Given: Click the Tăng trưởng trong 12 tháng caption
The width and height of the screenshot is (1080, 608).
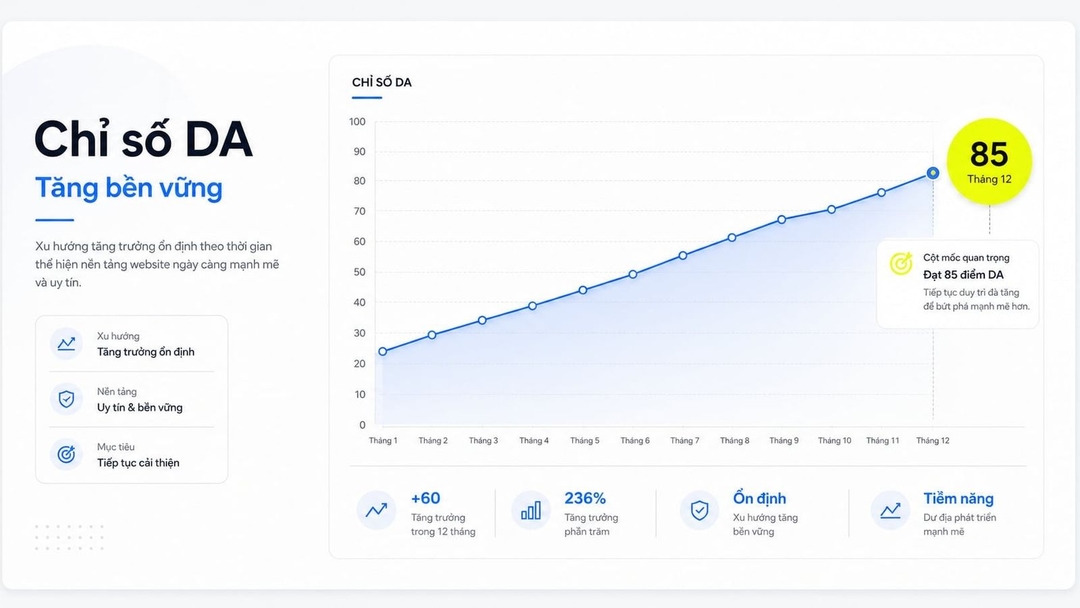Looking at the screenshot, I should (x=443, y=525).
